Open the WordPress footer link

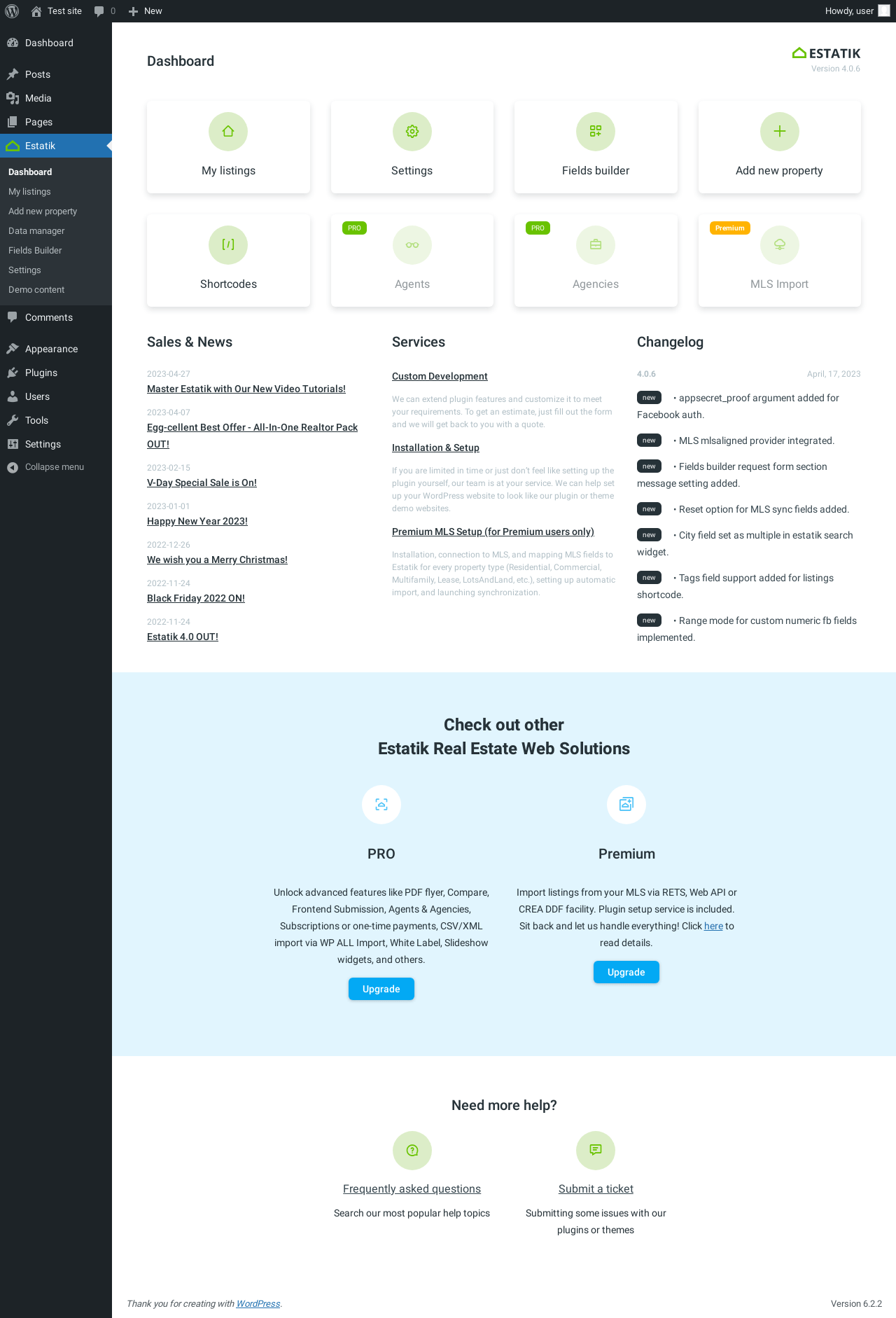click(x=258, y=1303)
